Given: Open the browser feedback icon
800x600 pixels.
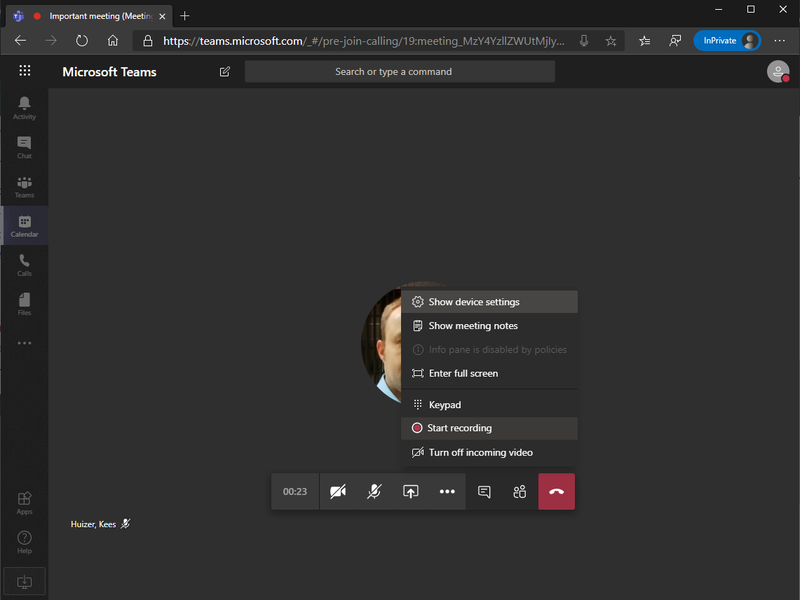Looking at the screenshot, I should click(675, 41).
